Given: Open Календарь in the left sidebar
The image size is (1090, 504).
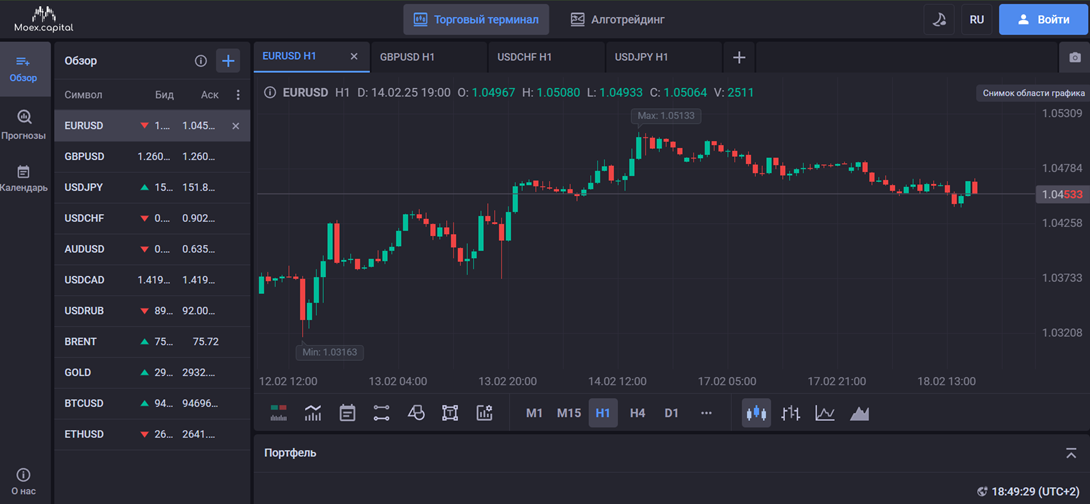Looking at the screenshot, I should [x=23, y=179].
